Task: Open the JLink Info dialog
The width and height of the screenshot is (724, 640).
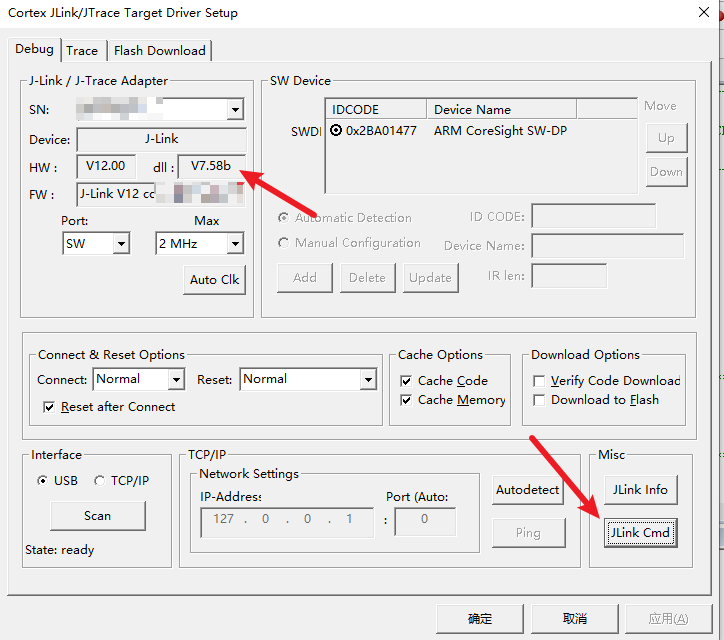Action: tap(641, 490)
